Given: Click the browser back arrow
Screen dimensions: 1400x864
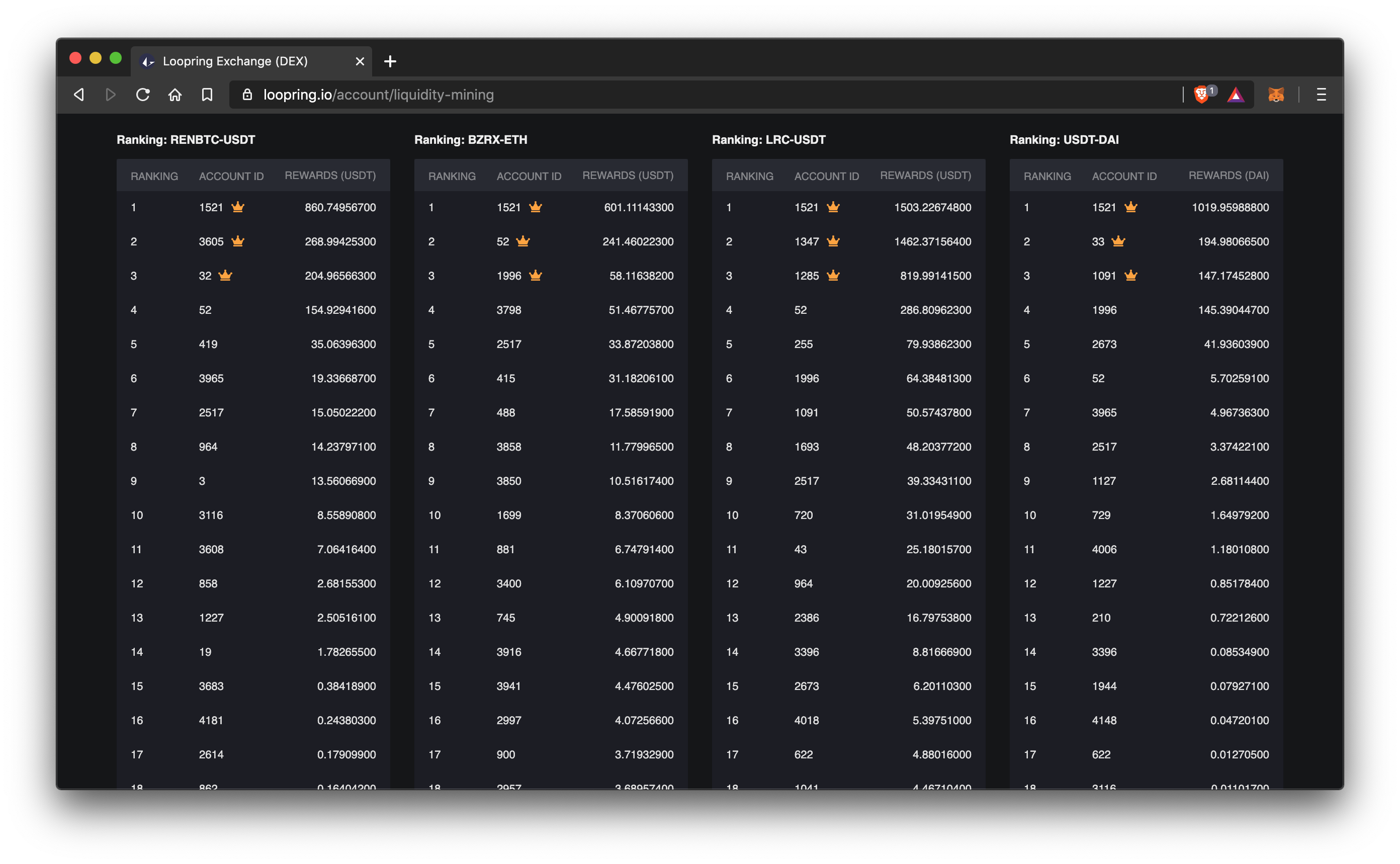Looking at the screenshot, I should point(79,94).
